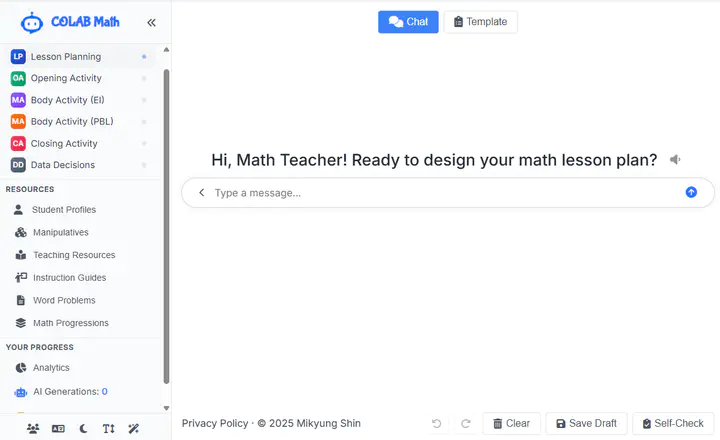
Task: Click the undo arrow icon
Action: [437, 424]
